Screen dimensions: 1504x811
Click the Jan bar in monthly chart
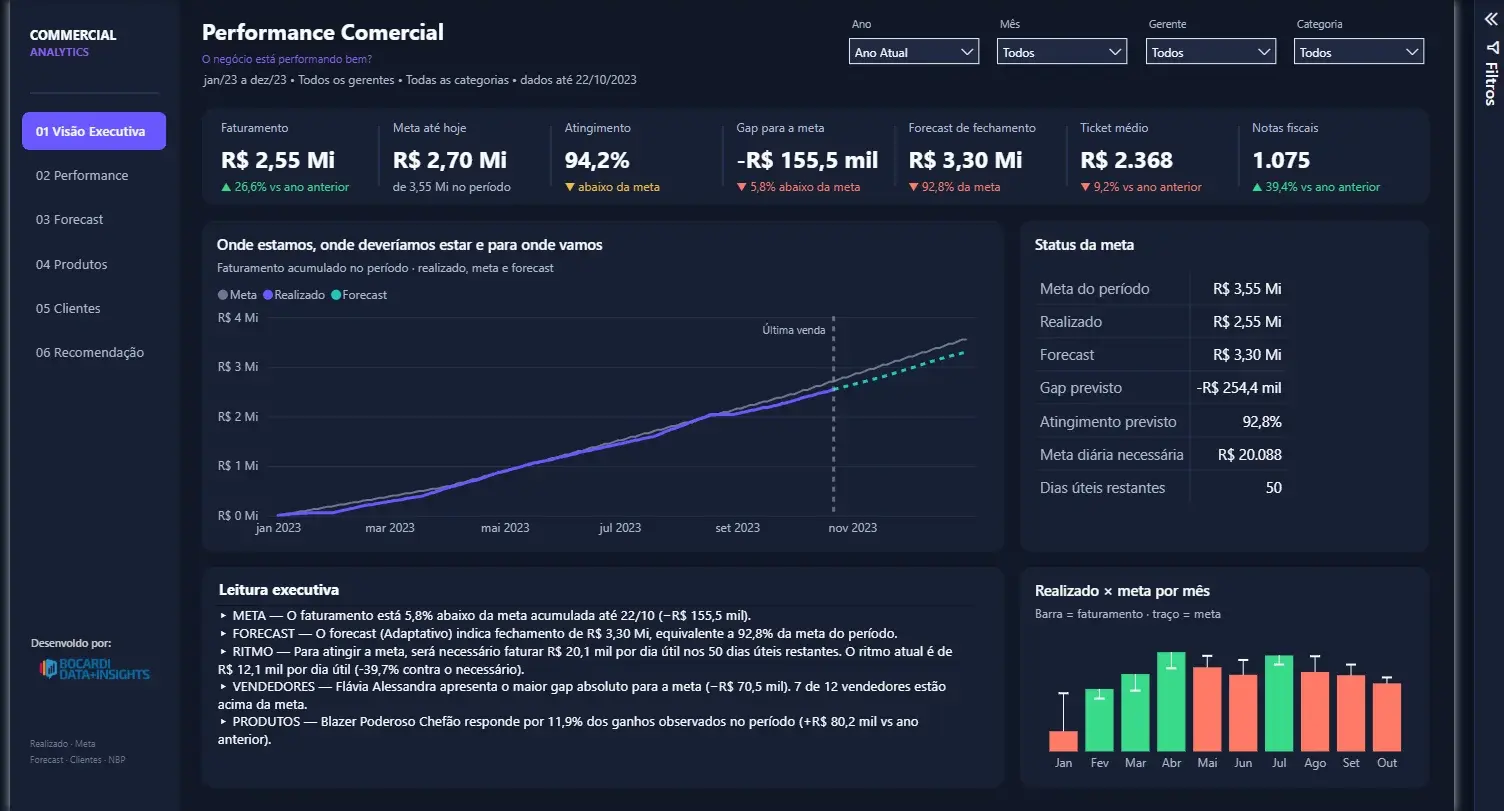point(1063,741)
